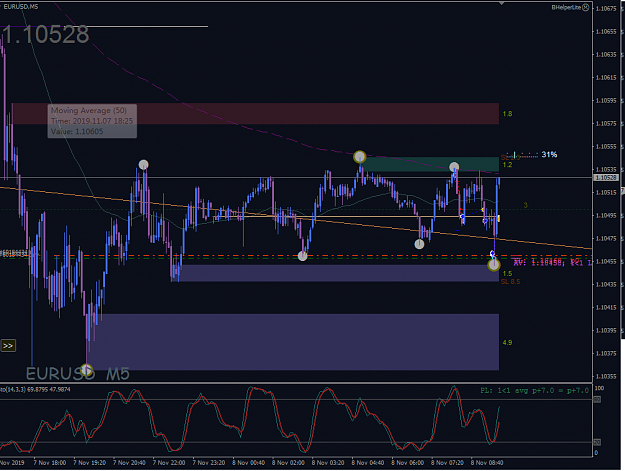625x471 pixels.
Task: Click the 8 Nov 04:40 time axis label
Action: click(x=368, y=463)
